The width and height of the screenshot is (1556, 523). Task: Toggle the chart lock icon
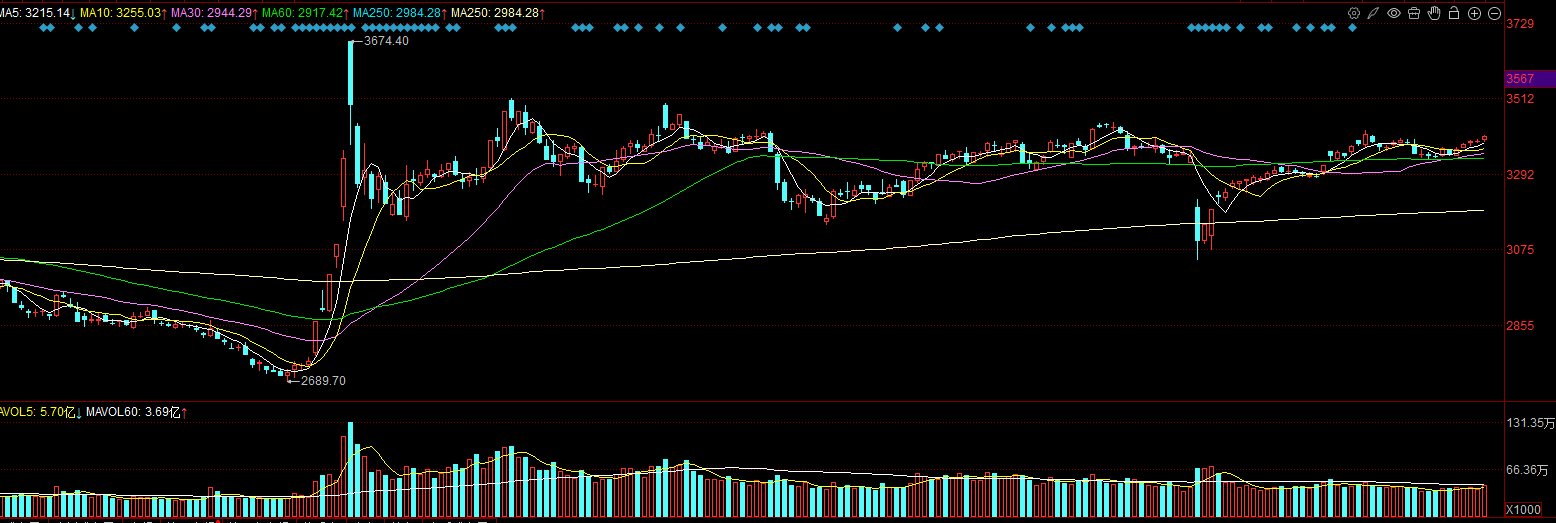1454,13
